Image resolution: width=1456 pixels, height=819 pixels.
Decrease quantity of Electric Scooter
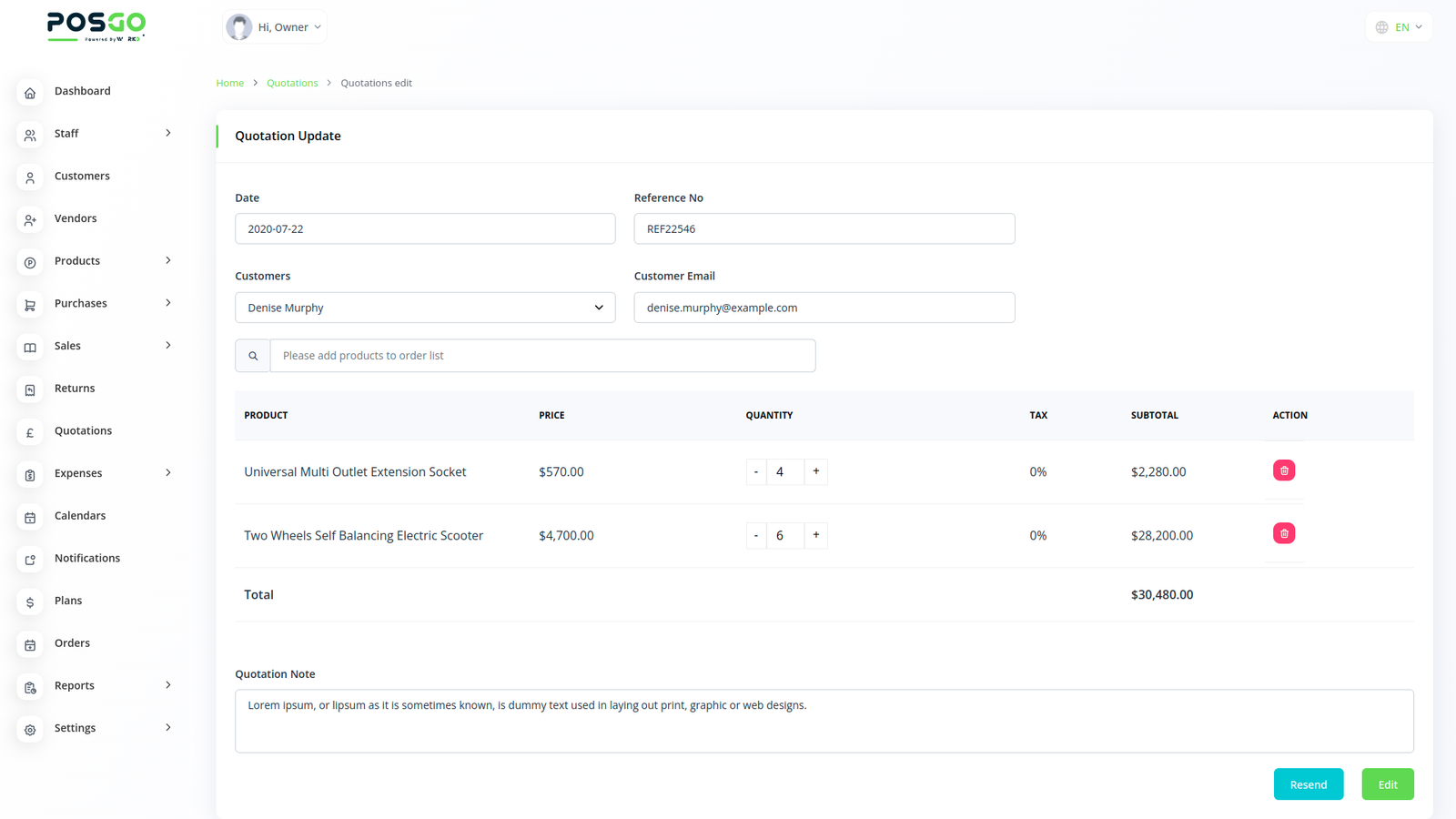(756, 535)
